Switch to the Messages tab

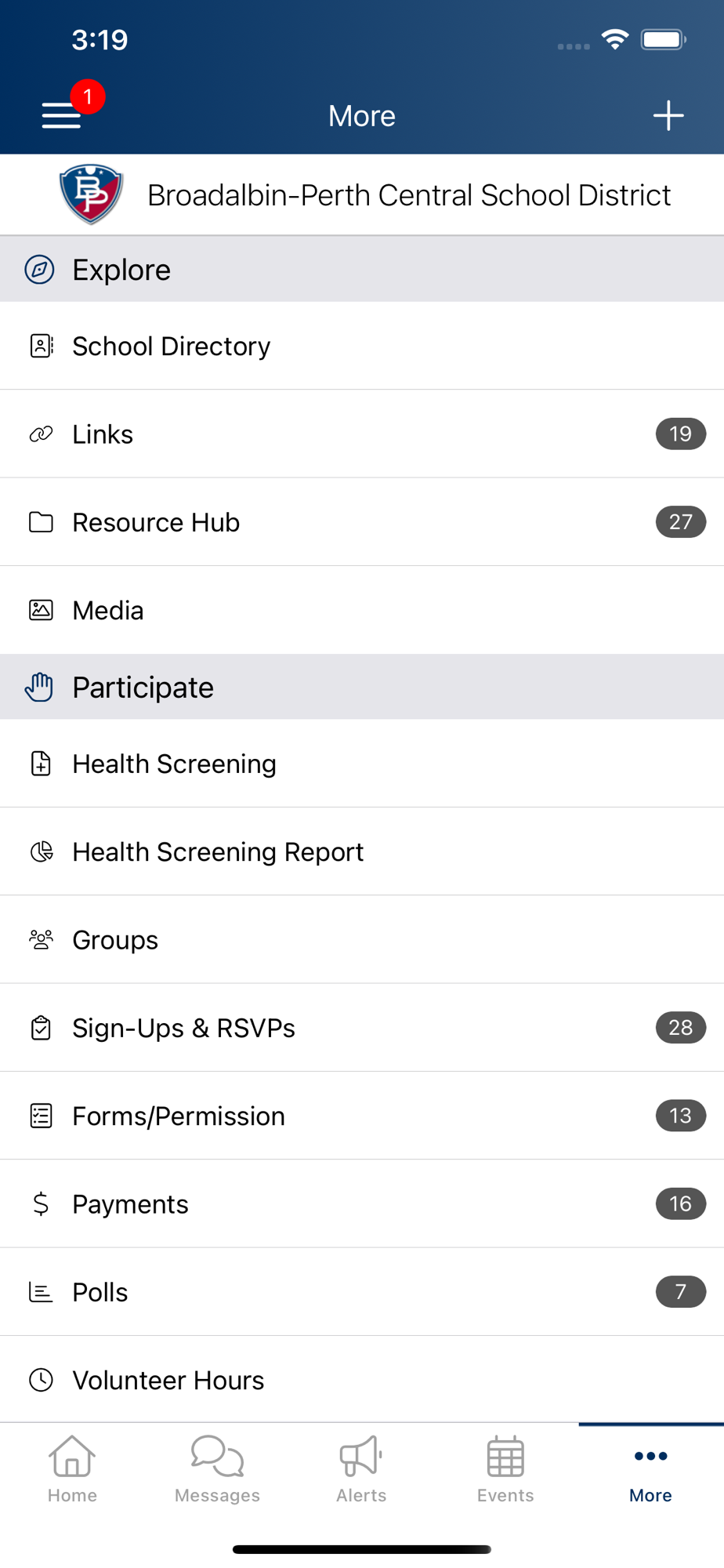point(217,1469)
